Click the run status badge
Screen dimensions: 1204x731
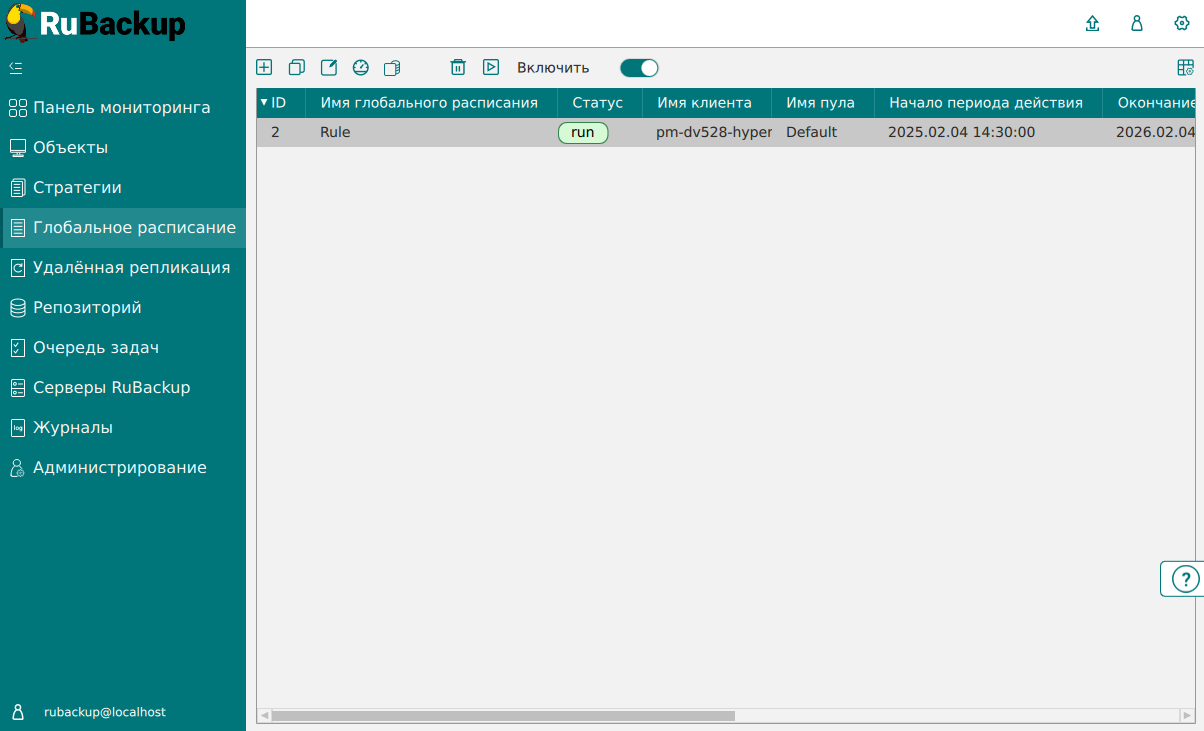(x=583, y=132)
